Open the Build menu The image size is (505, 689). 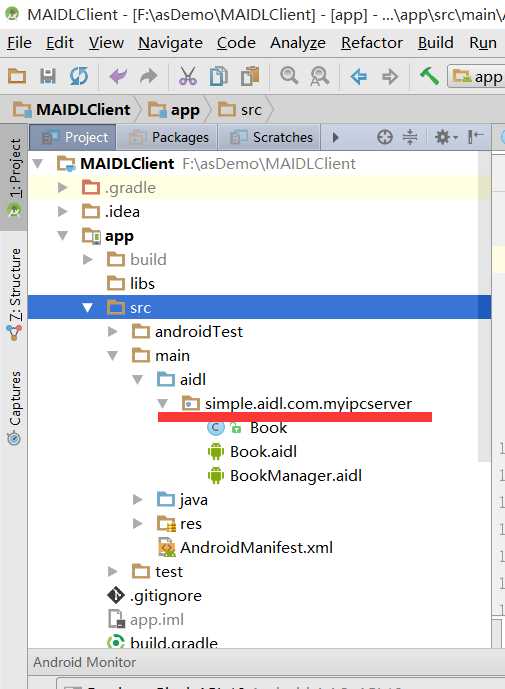coord(436,43)
